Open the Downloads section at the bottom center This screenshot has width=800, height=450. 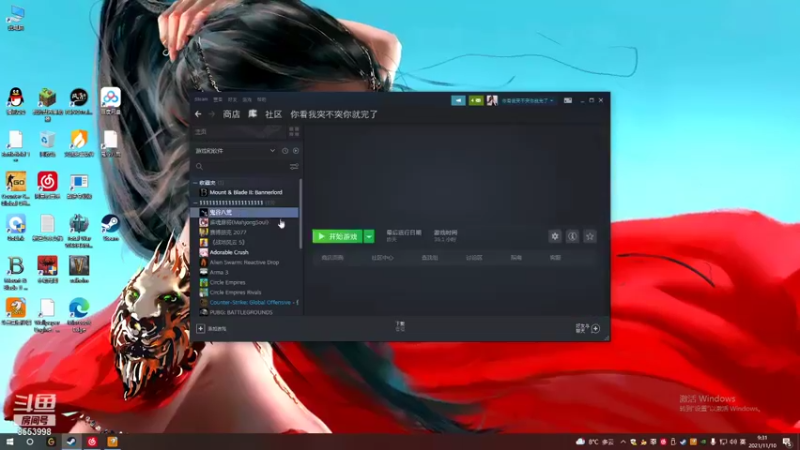point(400,327)
